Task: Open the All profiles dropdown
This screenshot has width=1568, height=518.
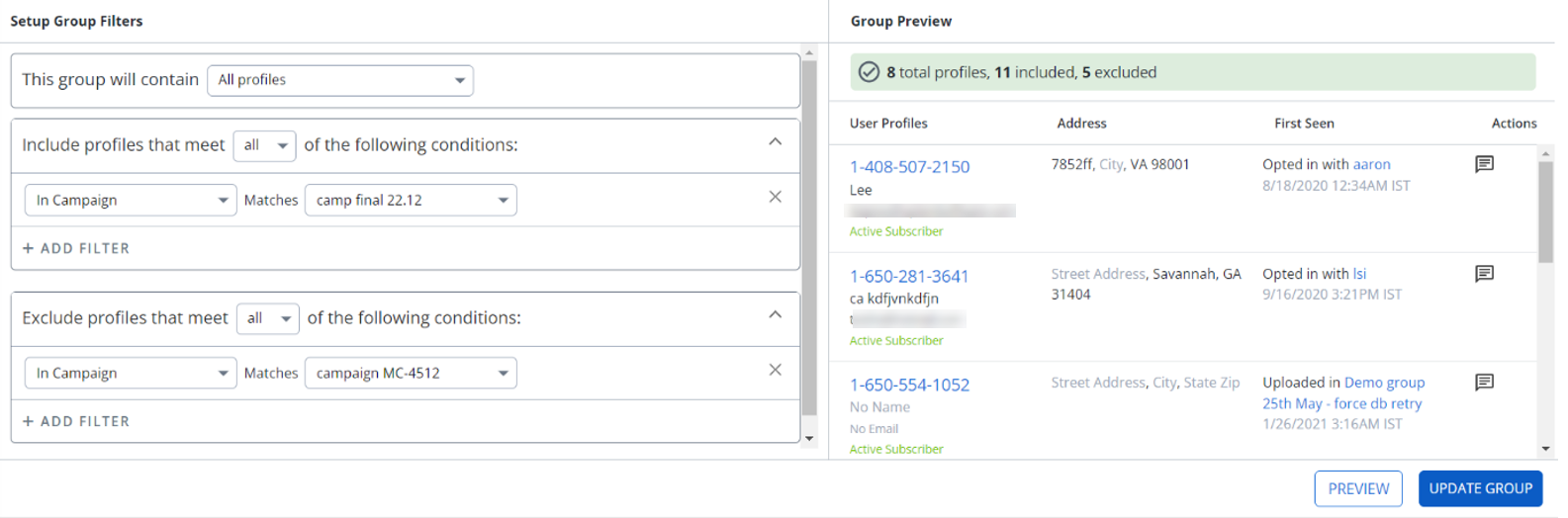Action: click(x=340, y=80)
